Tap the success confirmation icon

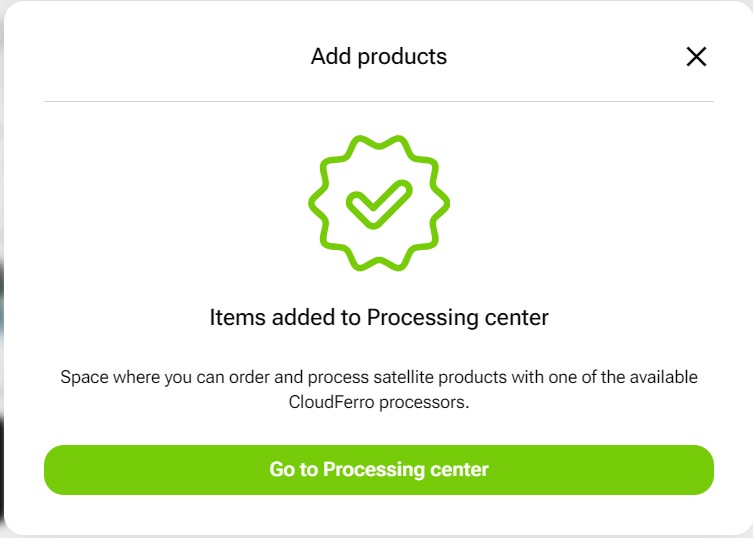coord(379,203)
